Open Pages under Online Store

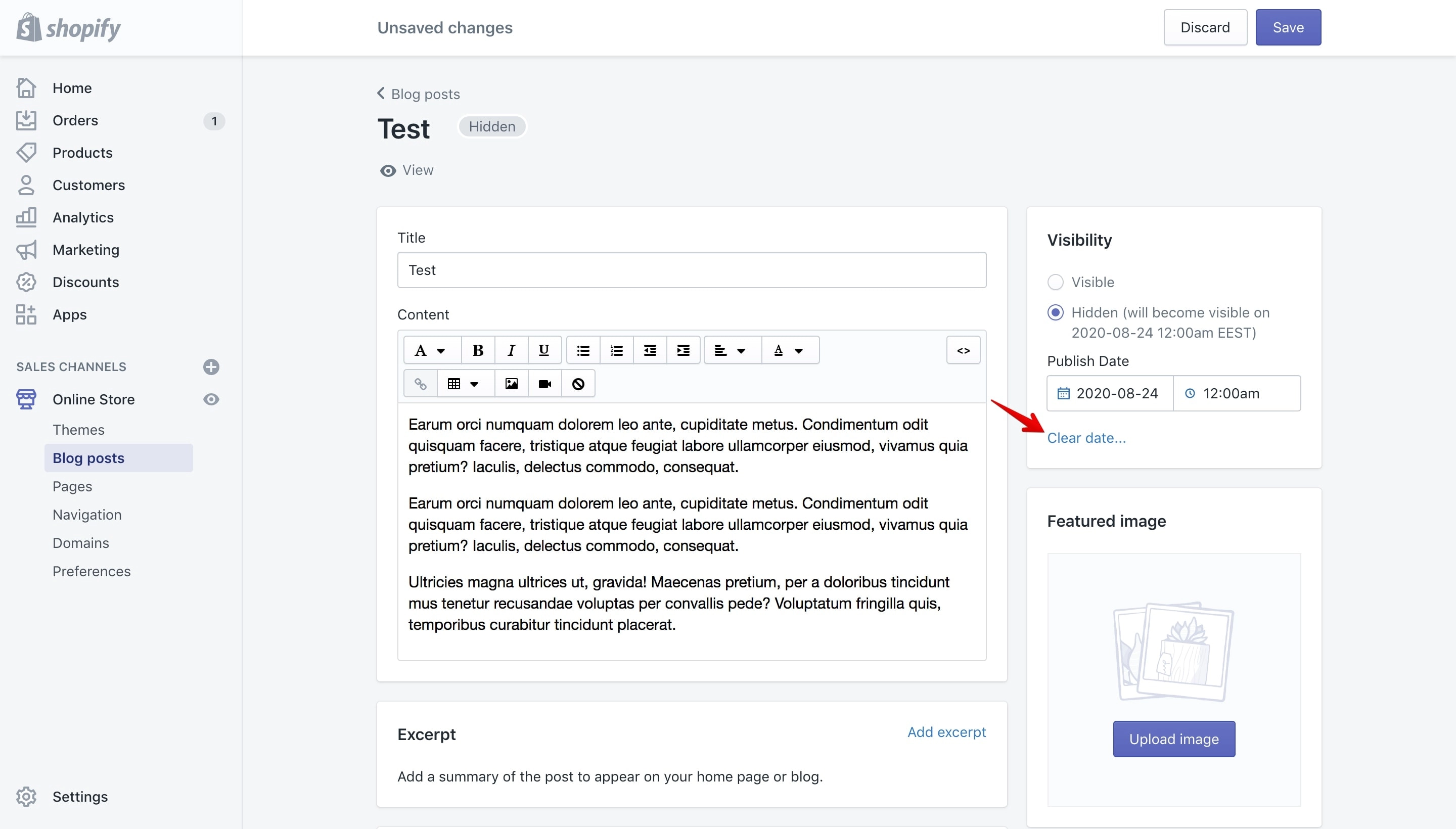point(72,486)
